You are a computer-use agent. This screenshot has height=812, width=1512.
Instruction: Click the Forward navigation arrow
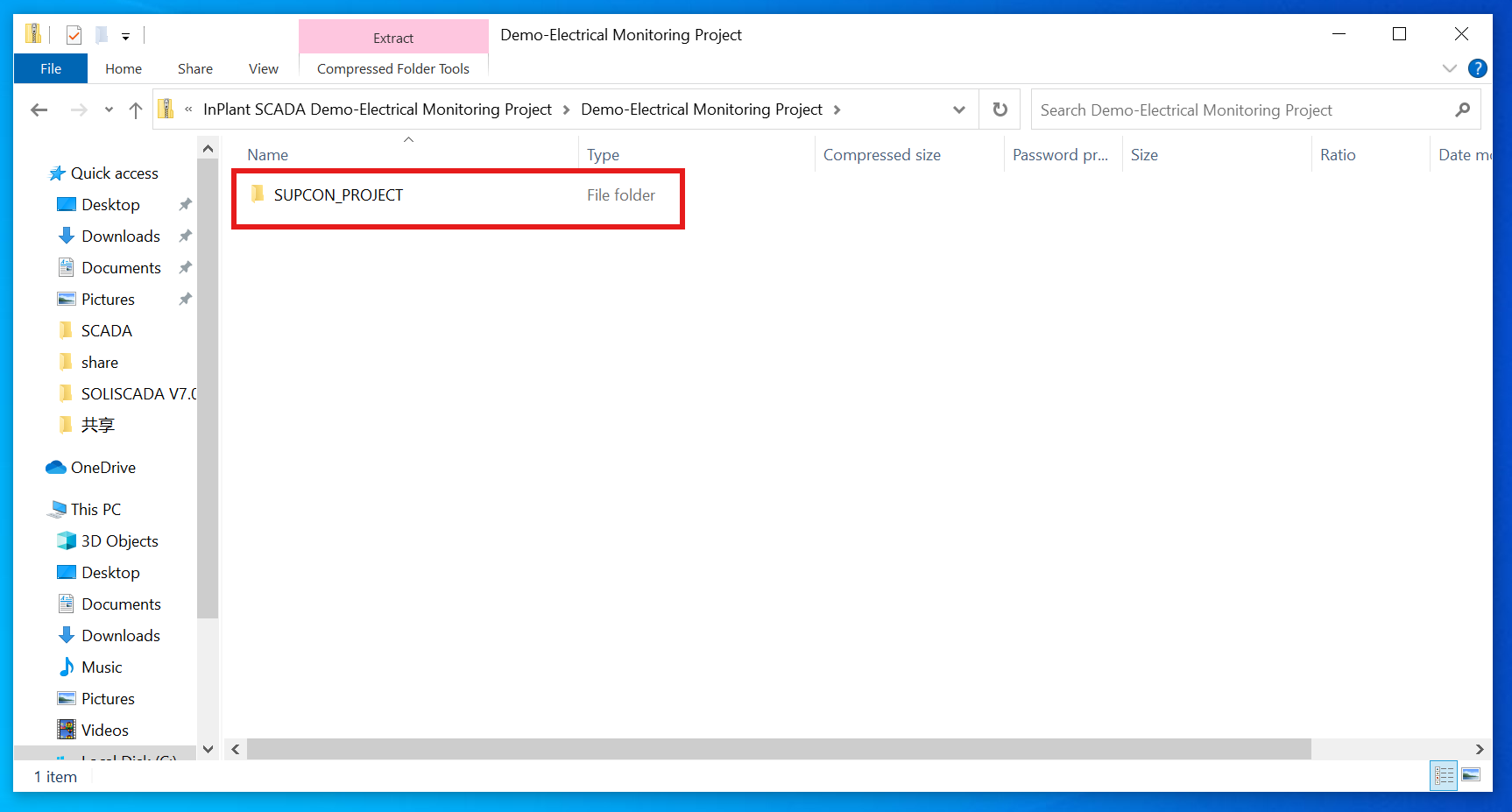click(79, 109)
